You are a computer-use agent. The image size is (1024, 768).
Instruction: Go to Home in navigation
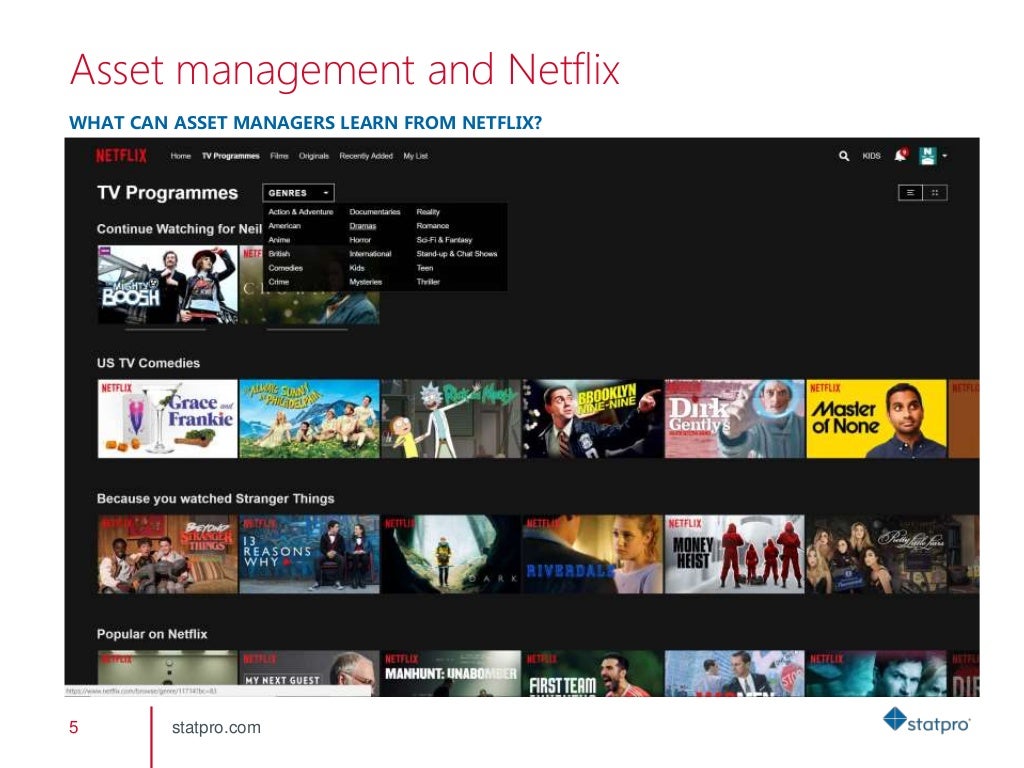[181, 156]
